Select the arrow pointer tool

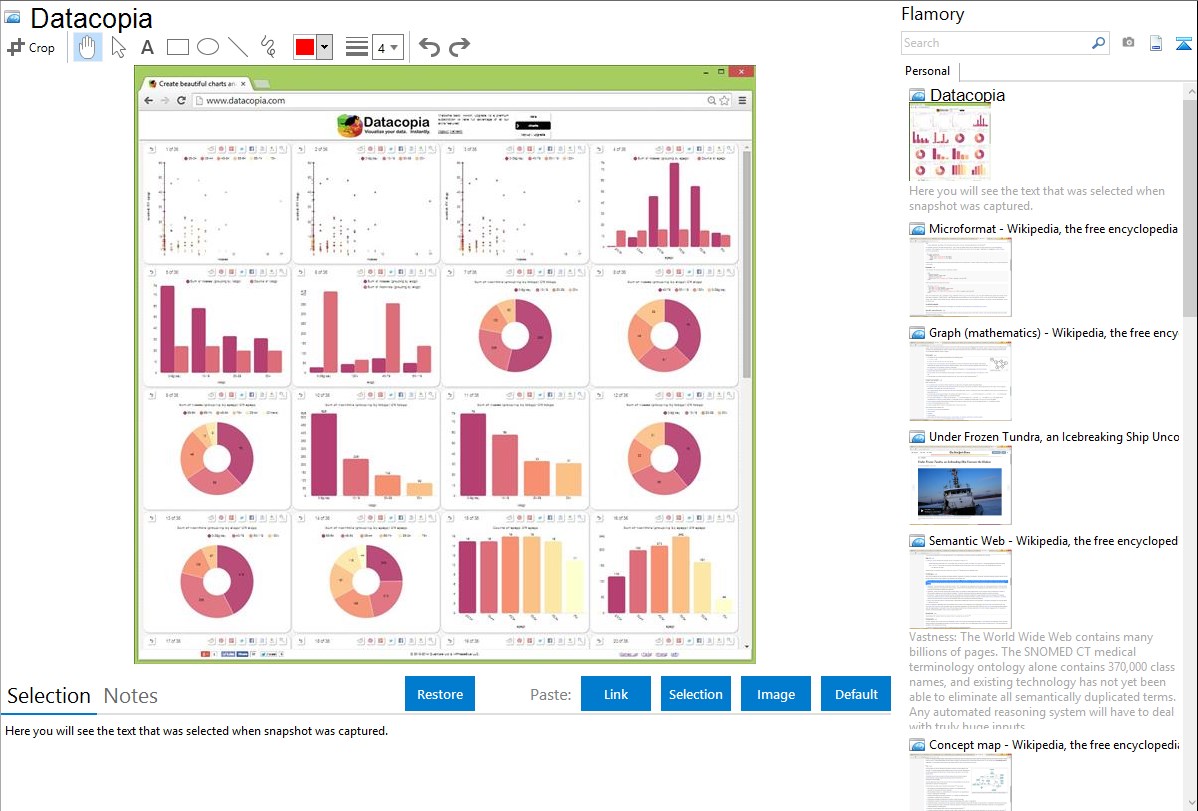point(118,47)
